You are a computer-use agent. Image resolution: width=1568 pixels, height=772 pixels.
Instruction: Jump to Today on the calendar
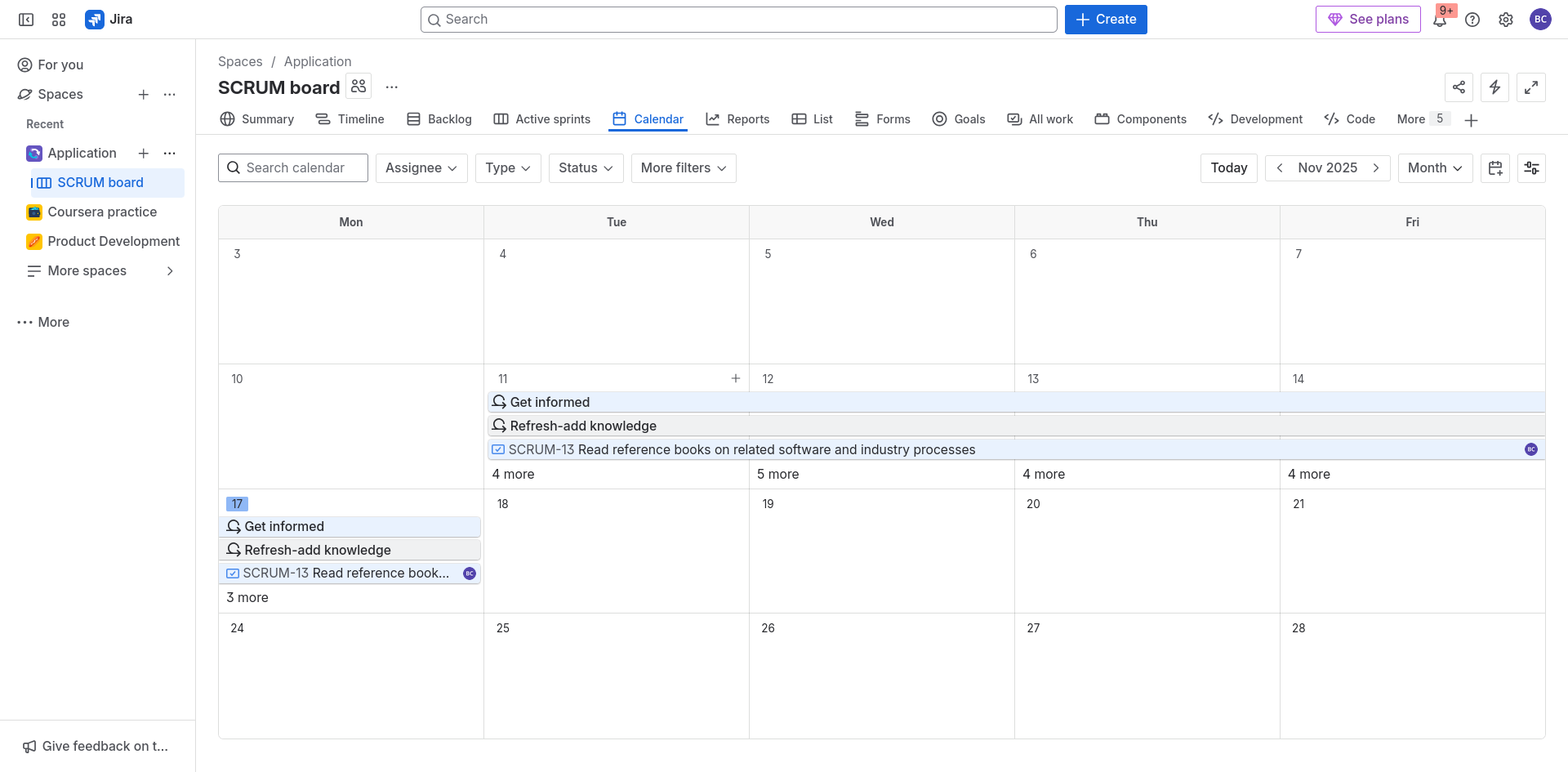1228,168
